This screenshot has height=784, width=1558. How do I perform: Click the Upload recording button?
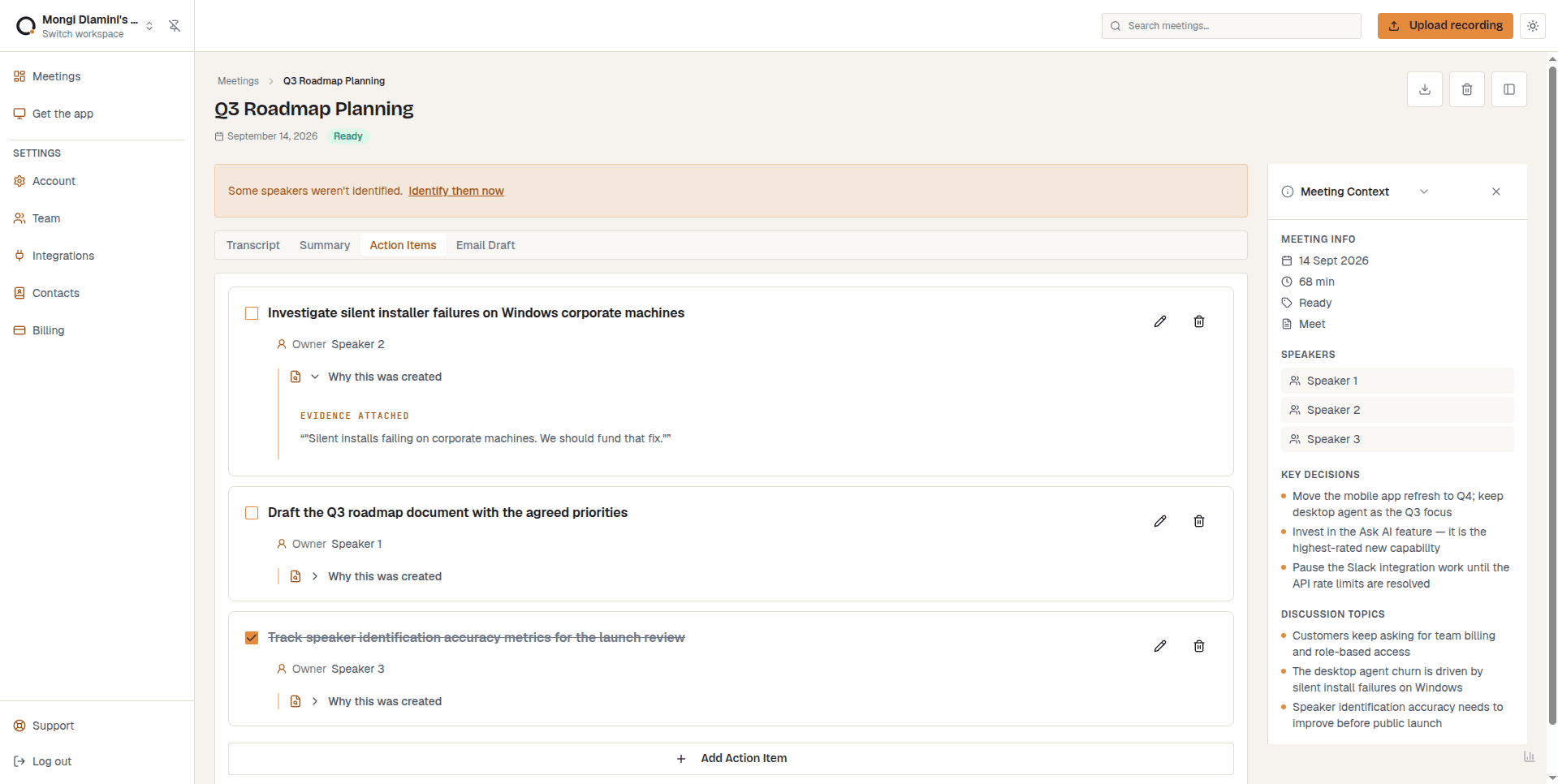tap(1445, 26)
